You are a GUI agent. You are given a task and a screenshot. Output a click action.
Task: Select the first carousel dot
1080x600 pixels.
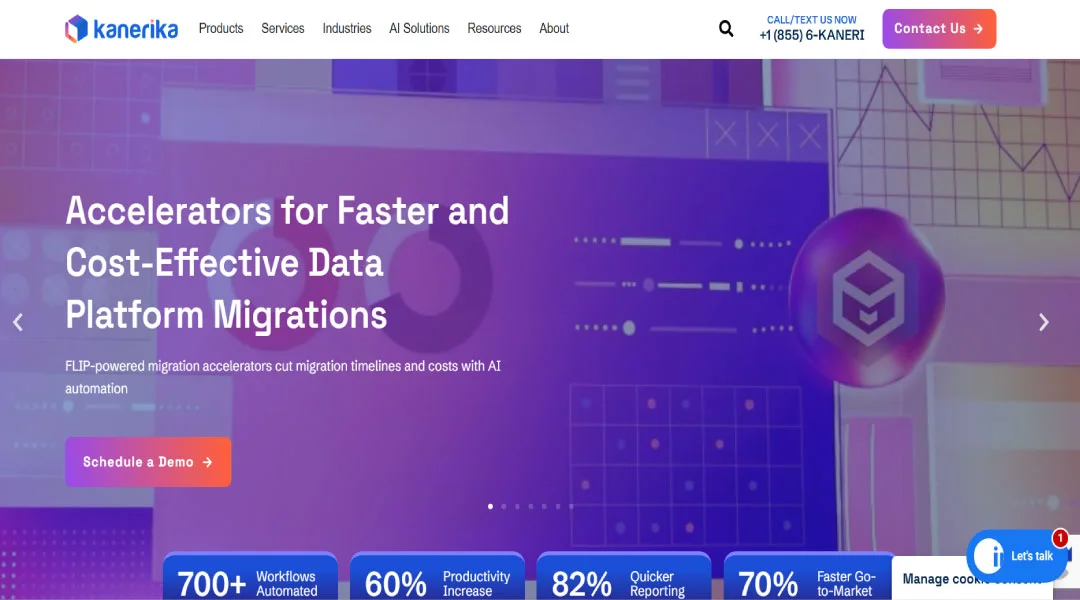click(490, 506)
